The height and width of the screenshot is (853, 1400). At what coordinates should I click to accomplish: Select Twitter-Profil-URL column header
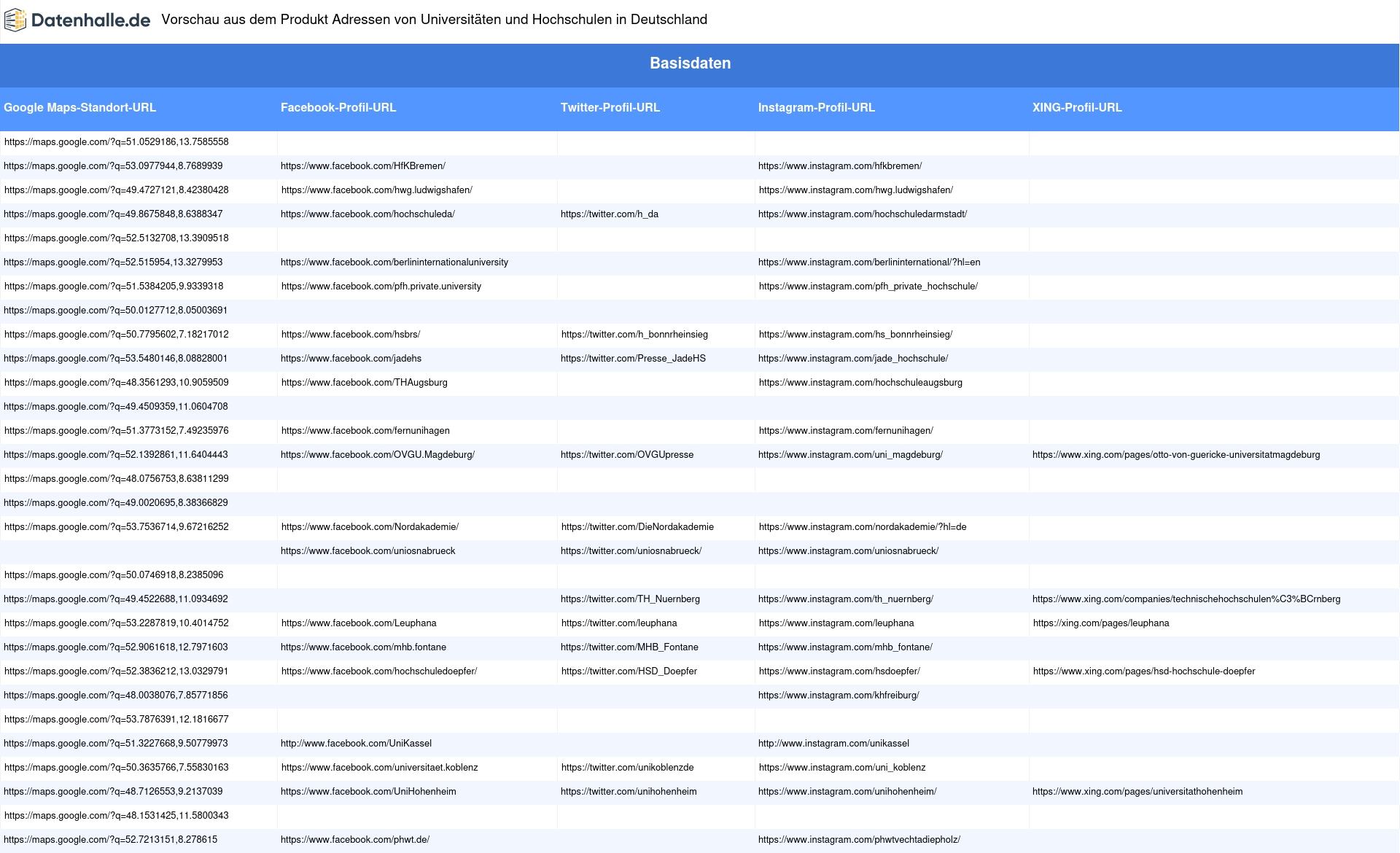click(610, 108)
